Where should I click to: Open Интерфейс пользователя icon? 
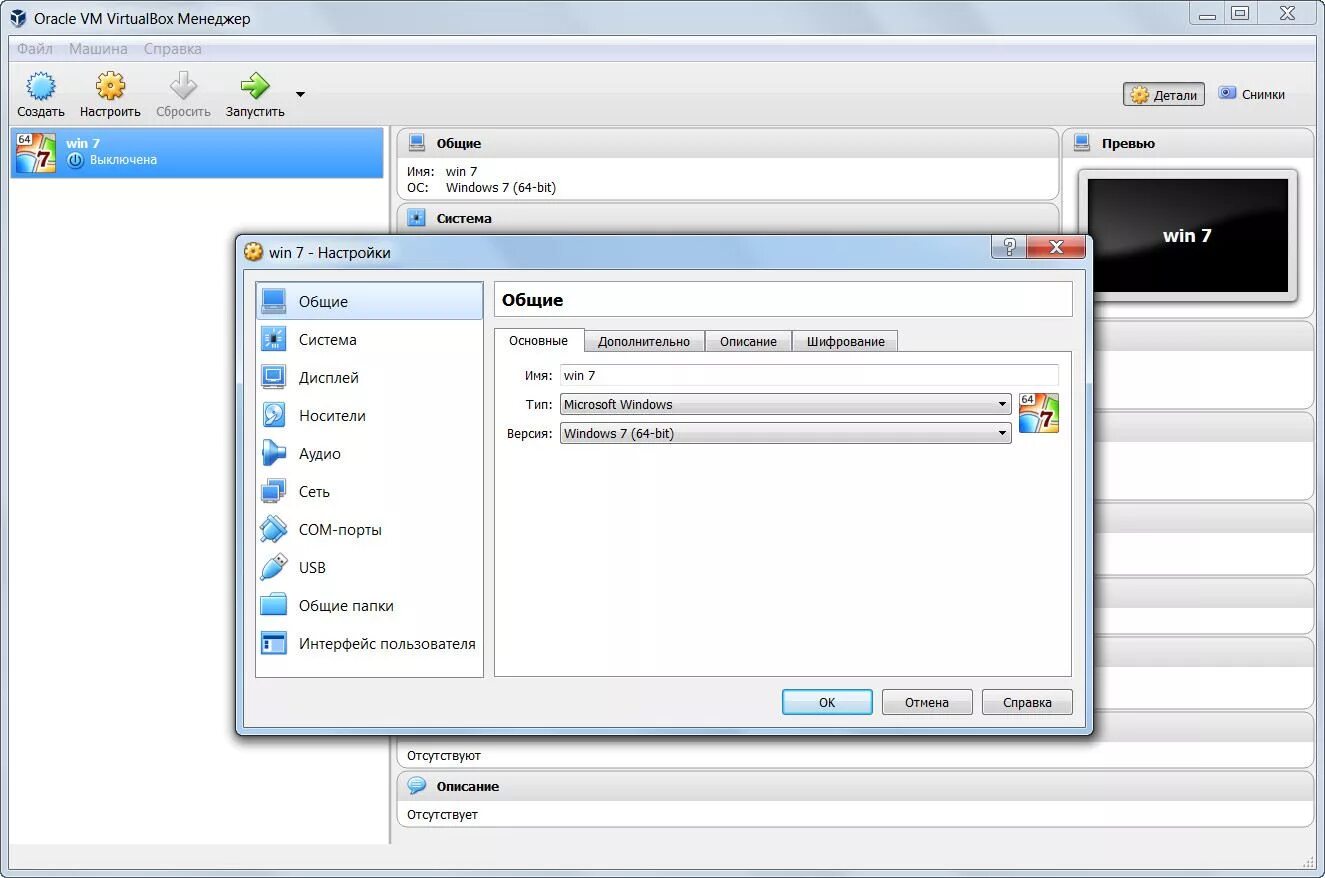click(x=273, y=644)
